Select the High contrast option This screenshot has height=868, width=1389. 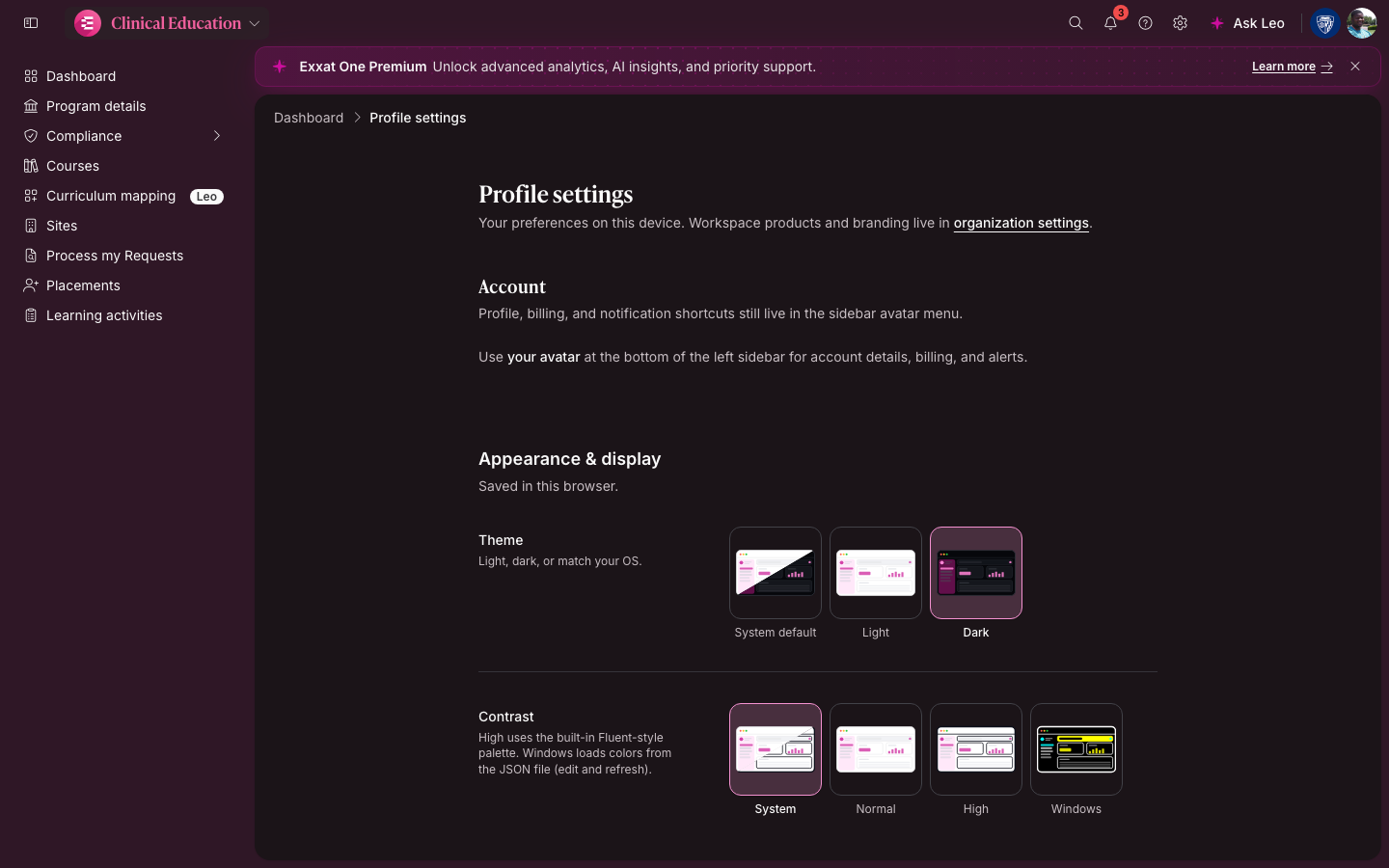[x=976, y=749]
